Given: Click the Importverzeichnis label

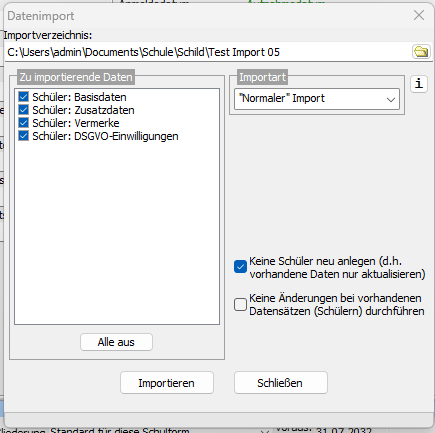Looking at the screenshot, I should pos(48,35).
